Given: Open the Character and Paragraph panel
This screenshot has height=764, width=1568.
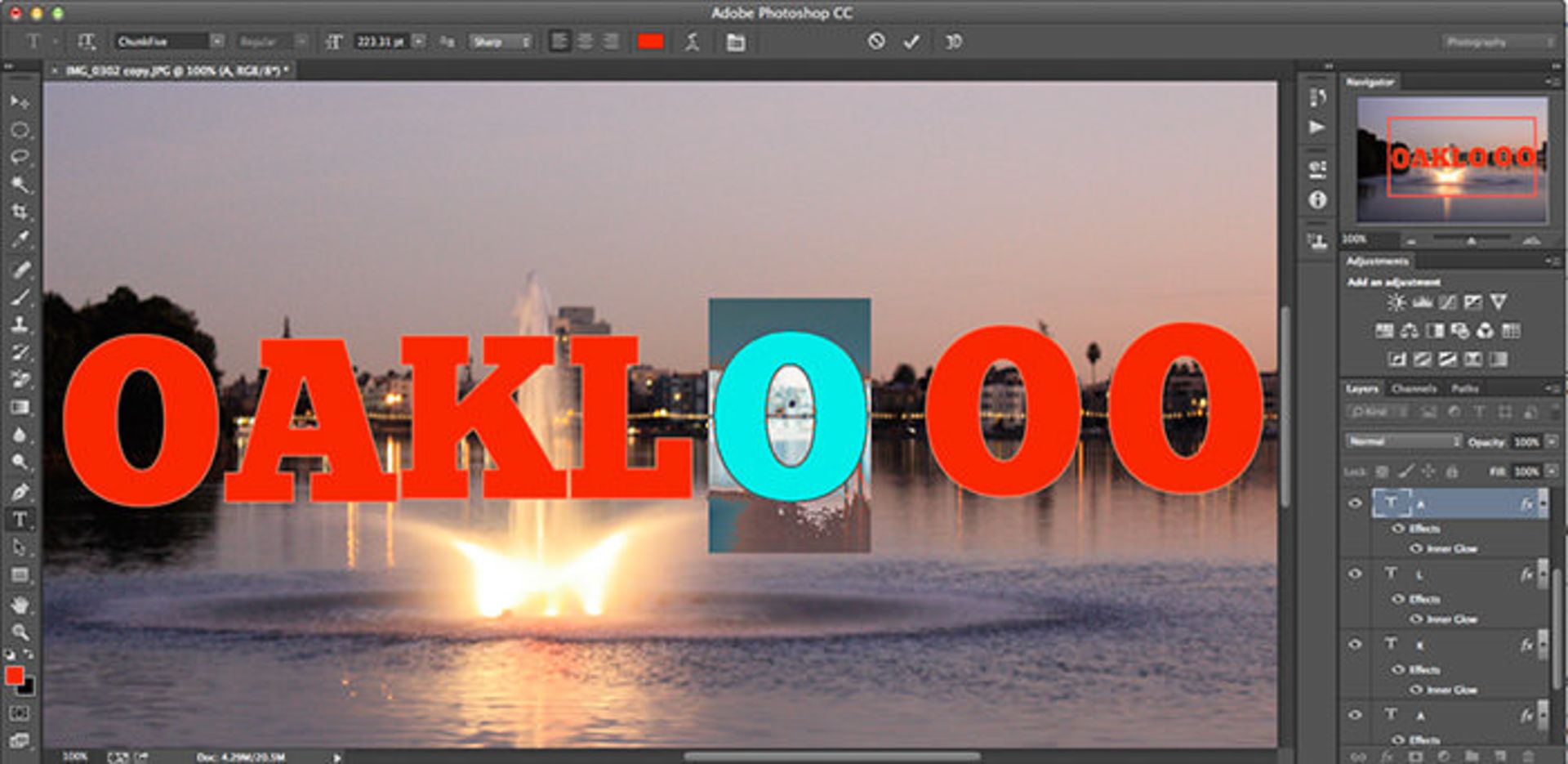Looking at the screenshot, I should [x=735, y=42].
